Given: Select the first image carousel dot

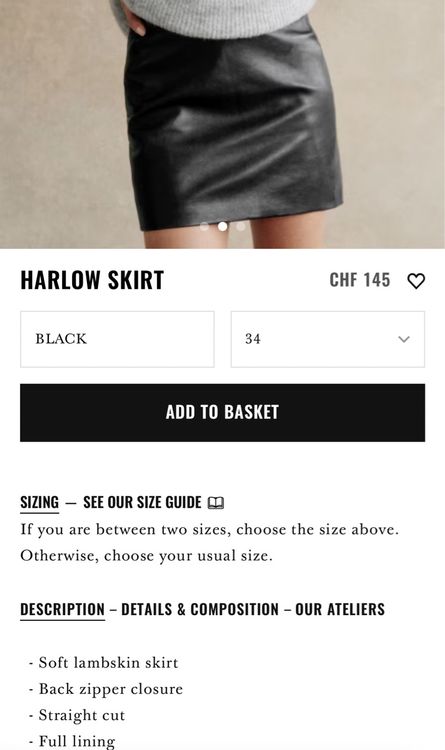Looking at the screenshot, I should (204, 226).
